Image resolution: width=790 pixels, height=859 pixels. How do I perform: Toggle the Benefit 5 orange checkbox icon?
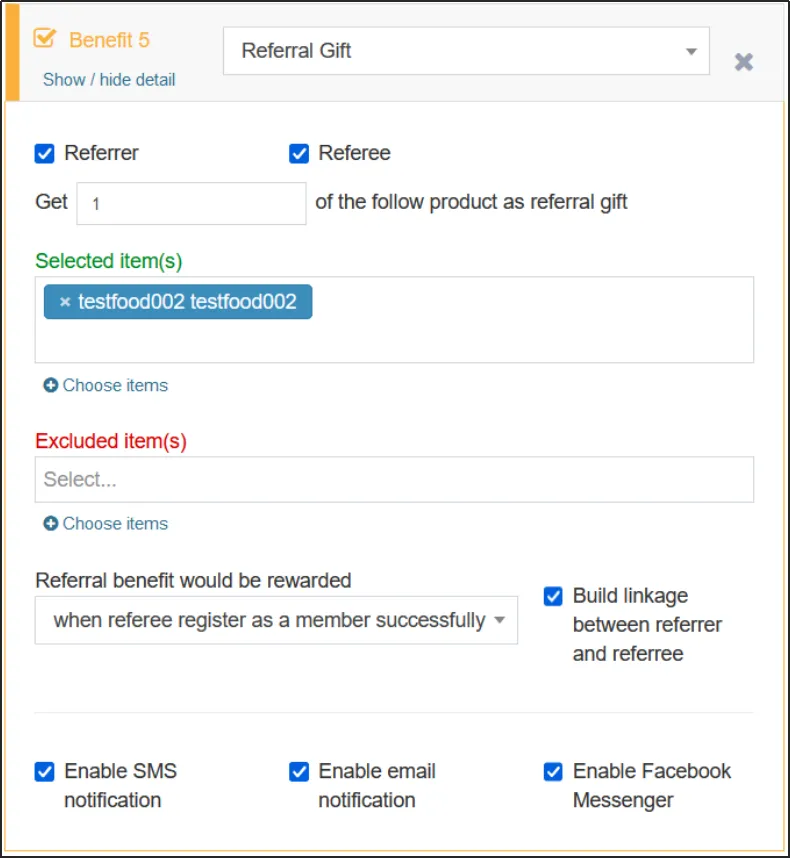coord(45,39)
